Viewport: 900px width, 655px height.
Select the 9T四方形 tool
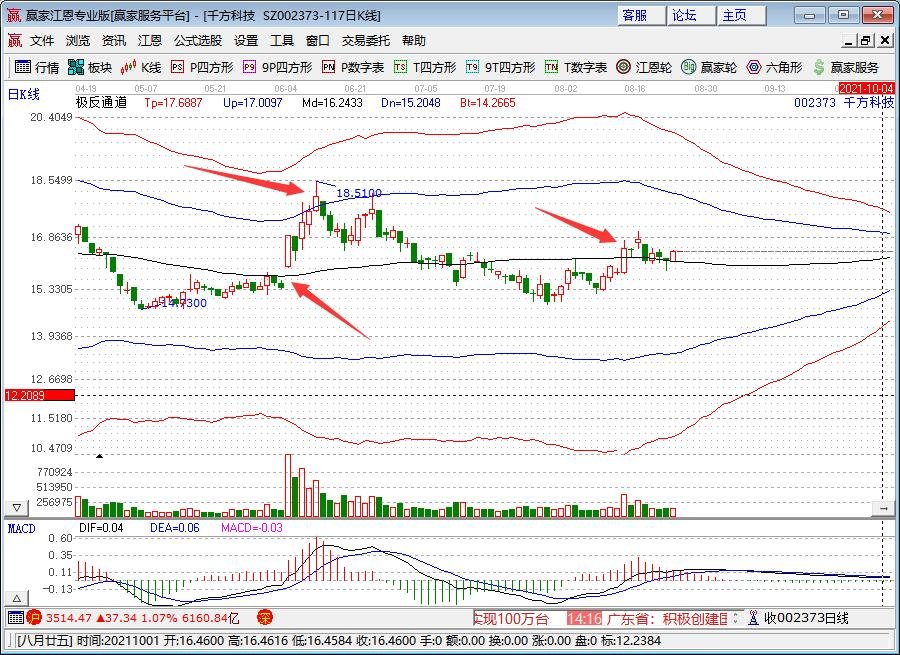coord(501,68)
